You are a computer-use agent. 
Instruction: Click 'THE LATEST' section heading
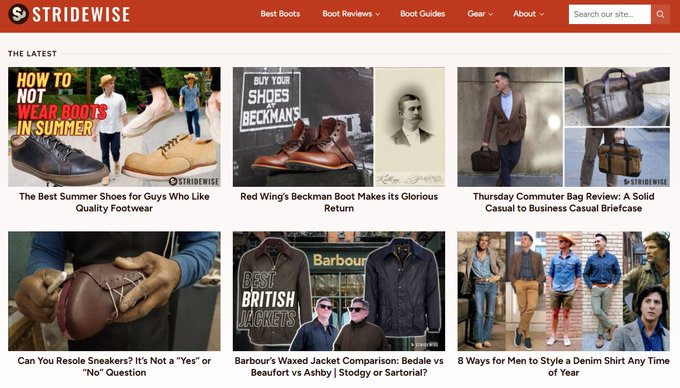[x=32, y=54]
